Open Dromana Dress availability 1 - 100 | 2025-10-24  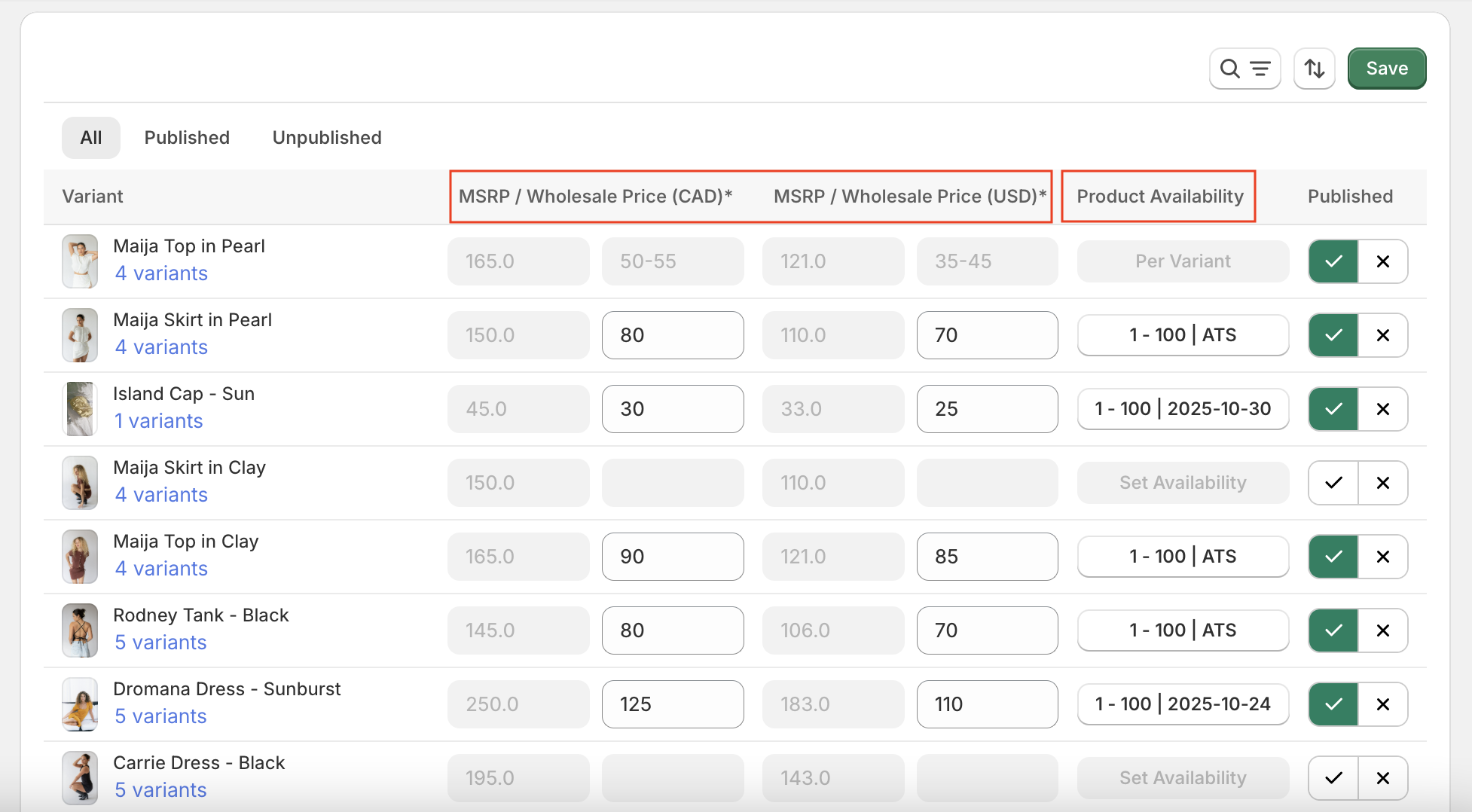tap(1183, 704)
